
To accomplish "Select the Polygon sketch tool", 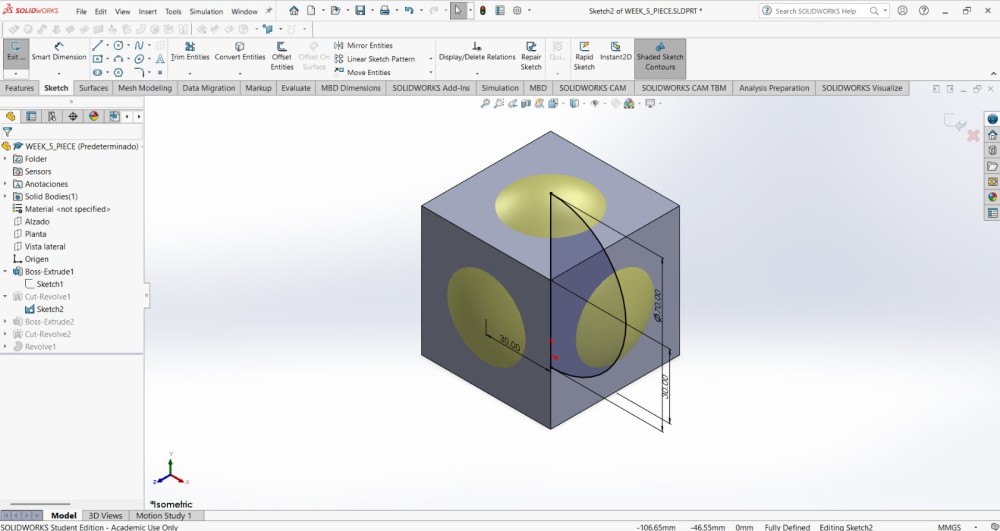I will point(118,72).
